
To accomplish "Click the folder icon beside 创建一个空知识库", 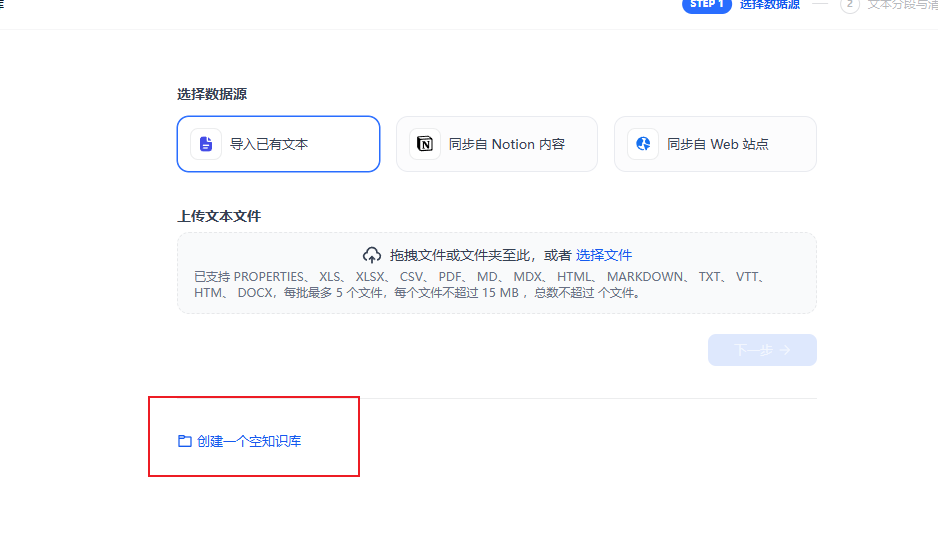I will 184,441.
